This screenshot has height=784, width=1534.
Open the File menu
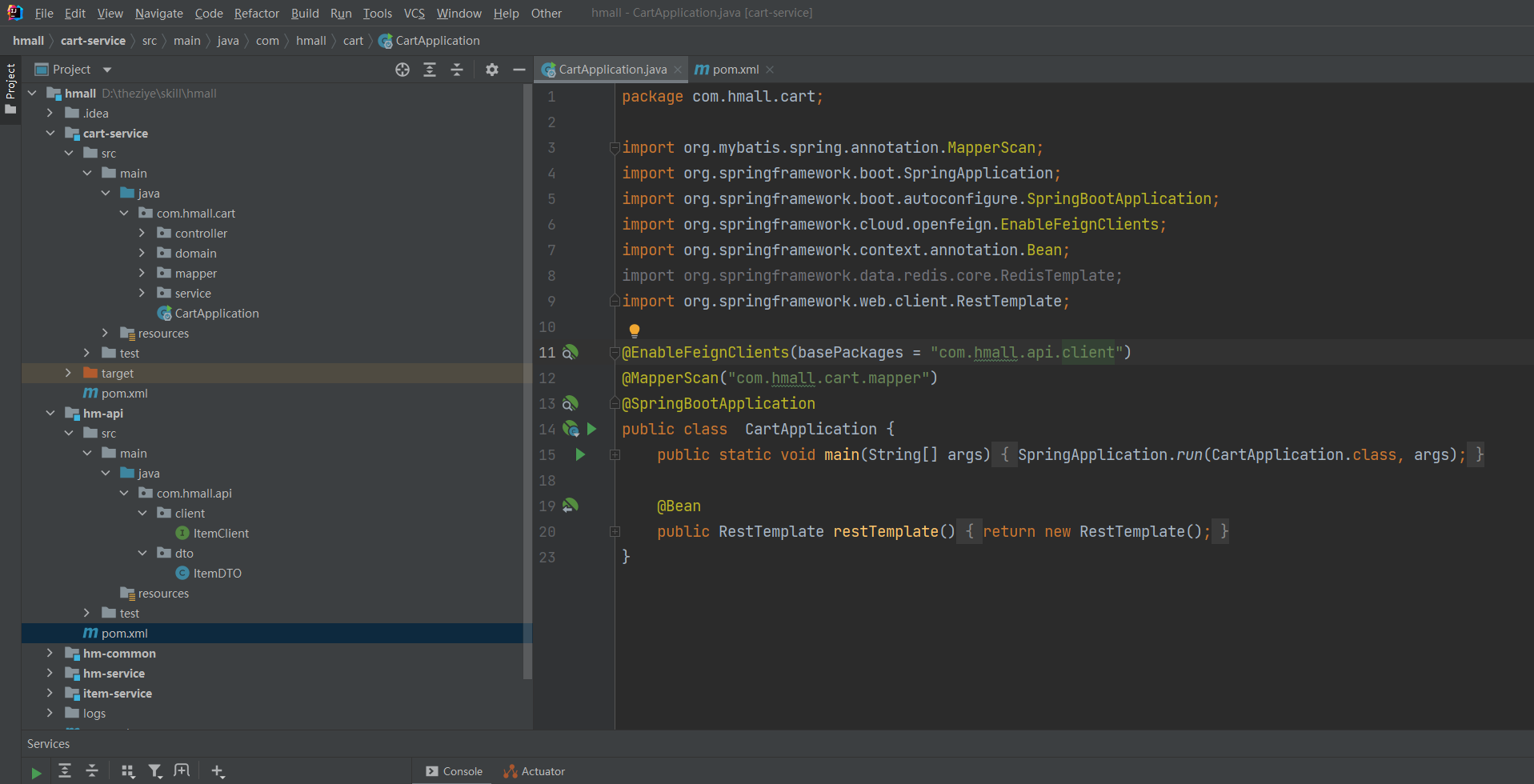pyautogui.click(x=44, y=14)
